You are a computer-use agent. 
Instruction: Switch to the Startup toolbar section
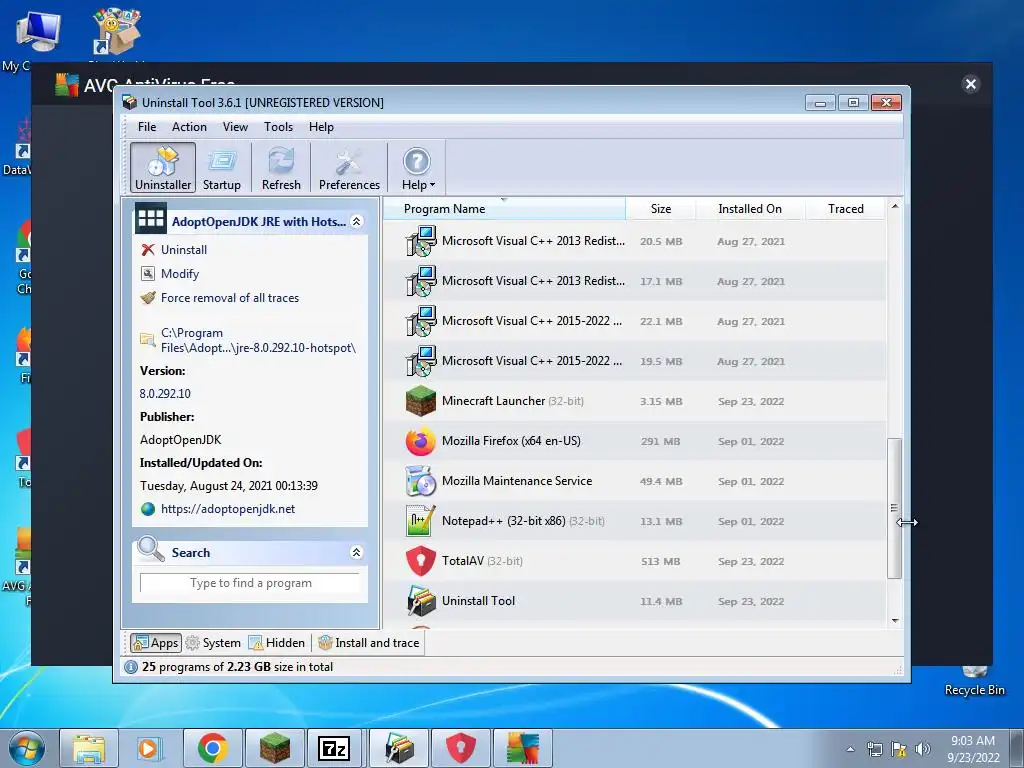coord(222,168)
